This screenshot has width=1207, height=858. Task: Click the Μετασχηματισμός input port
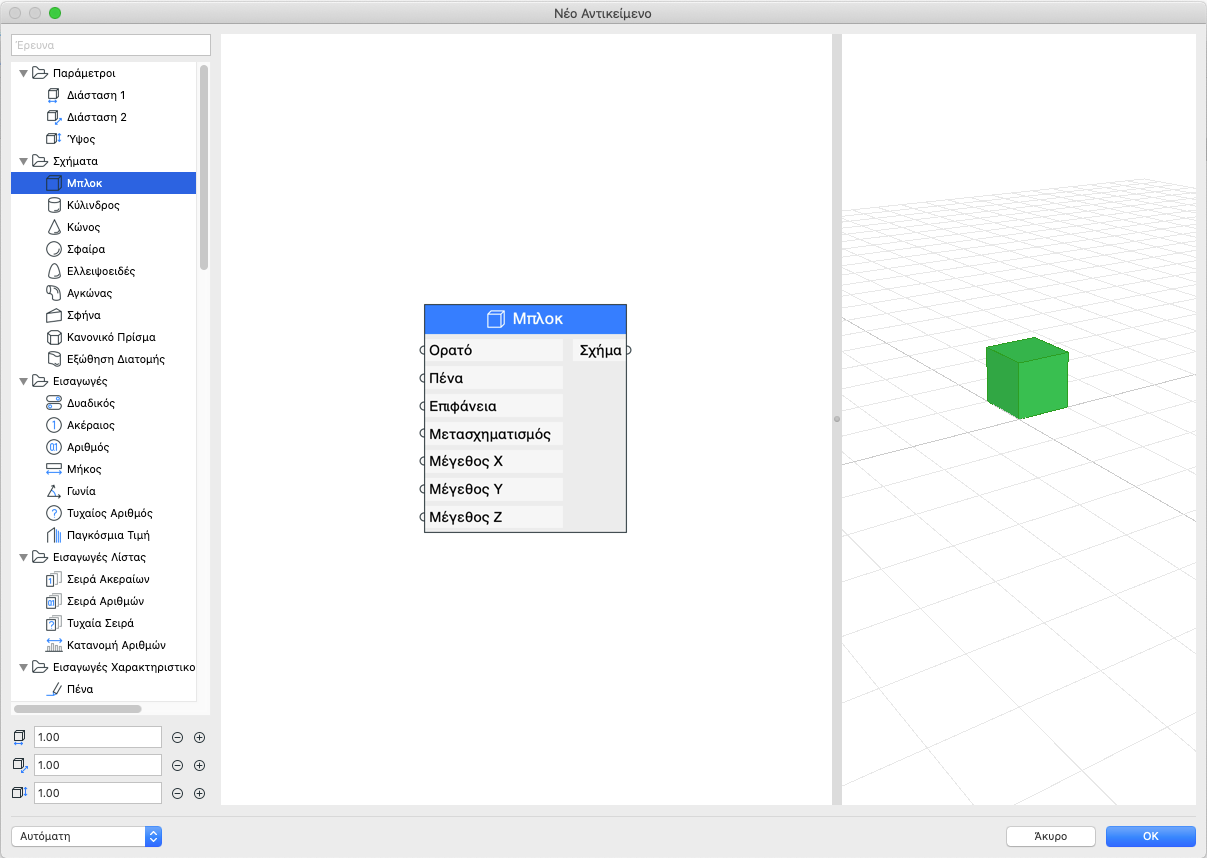tap(423, 434)
